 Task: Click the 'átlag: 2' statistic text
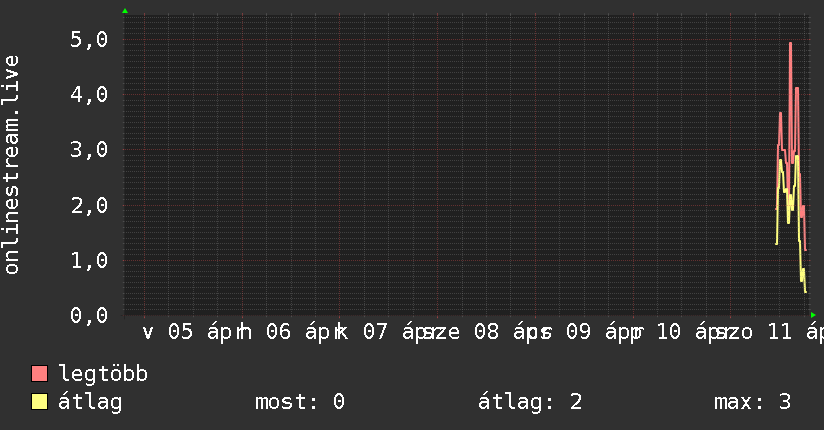pos(531,402)
